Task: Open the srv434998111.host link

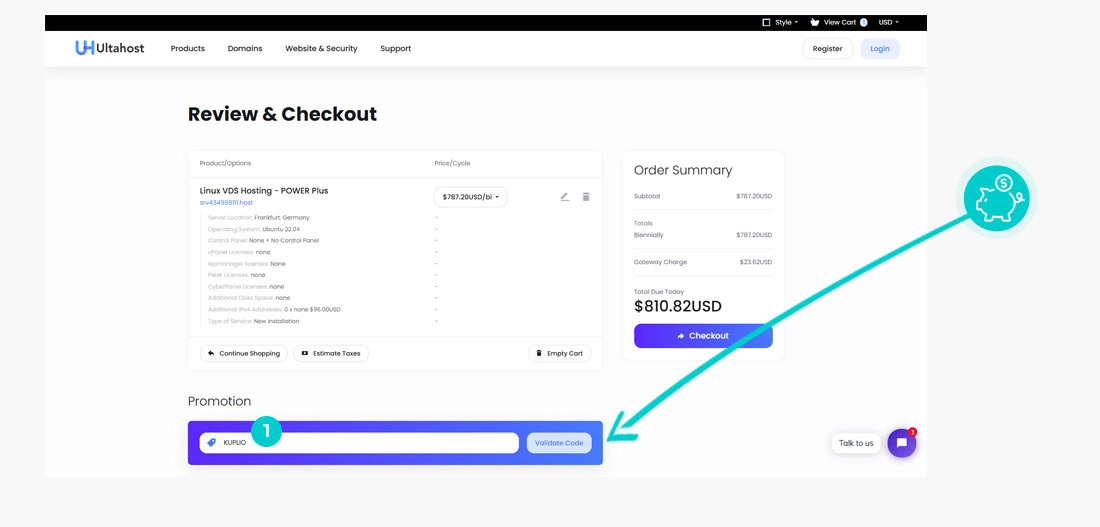Action: click(x=226, y=202)
